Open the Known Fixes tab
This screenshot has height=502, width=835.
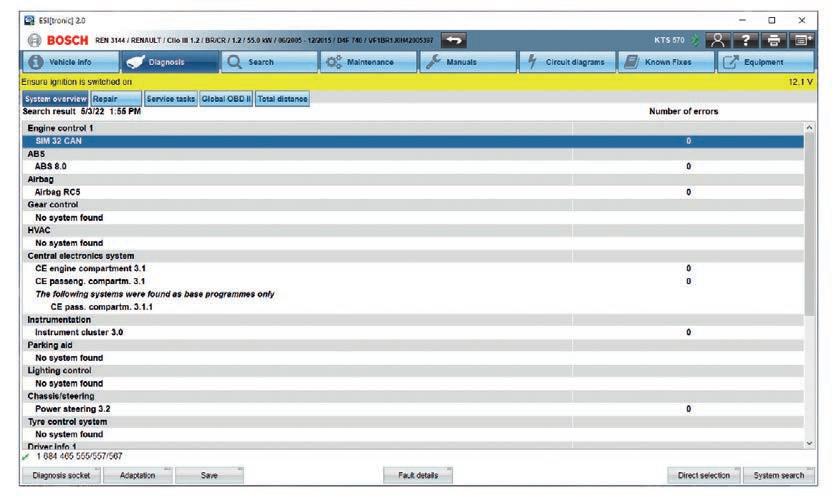point(666,62)
